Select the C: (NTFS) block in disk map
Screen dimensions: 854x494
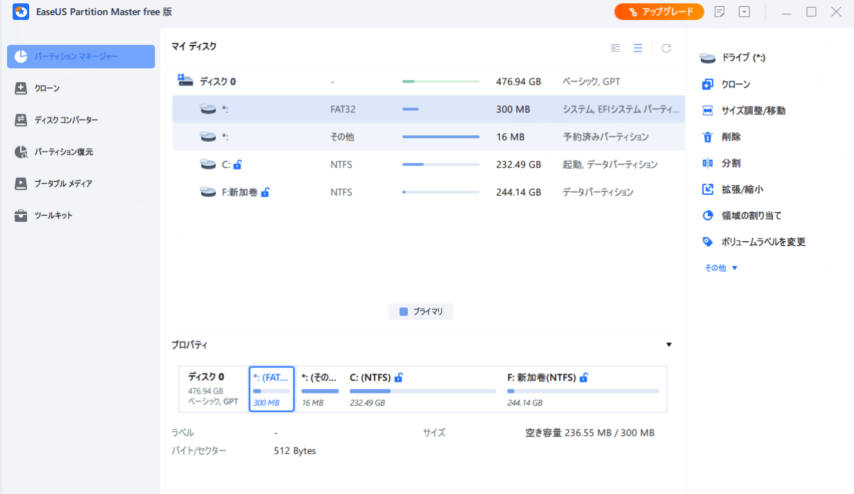pos(423,389)
